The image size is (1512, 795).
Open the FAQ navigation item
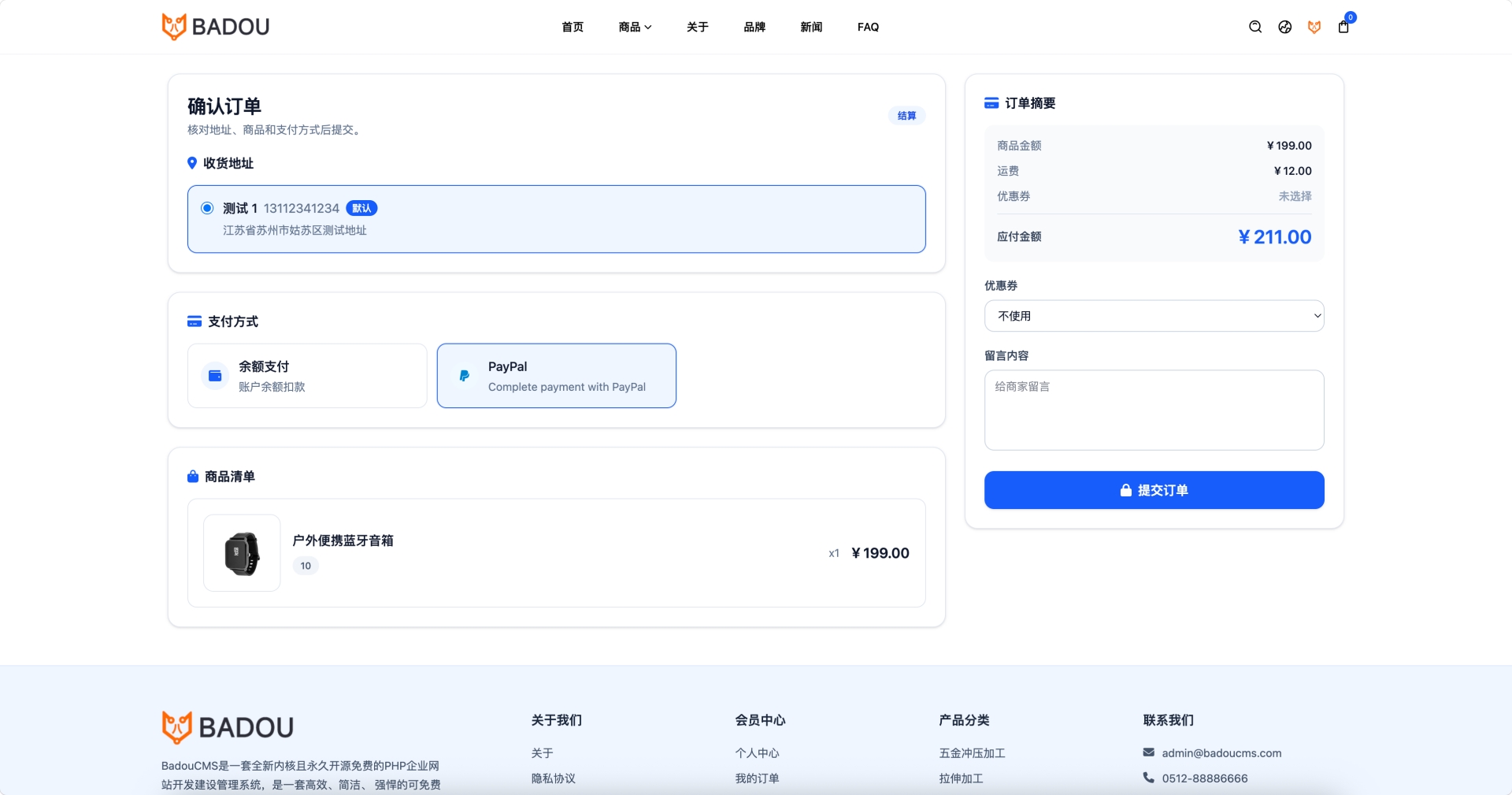tap(868, 27)
